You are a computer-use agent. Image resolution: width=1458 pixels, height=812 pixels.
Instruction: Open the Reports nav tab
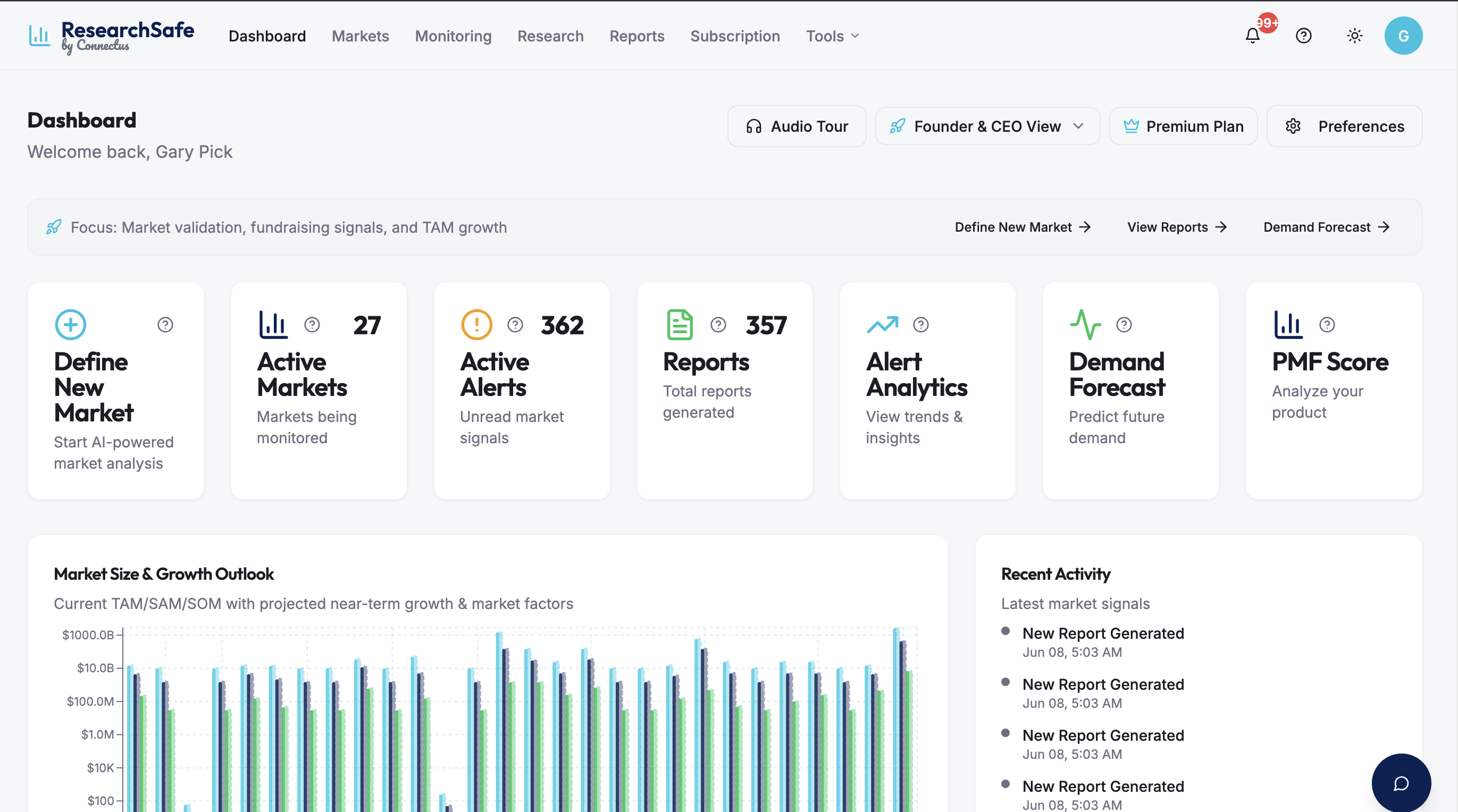click(636, 36)
